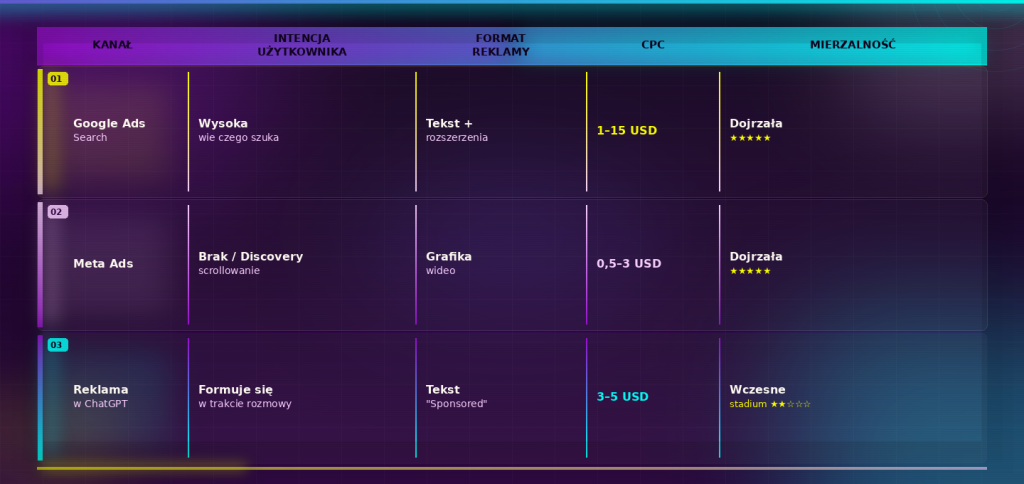The image size is (1024, 484).
Task: Click the 'Brak / Discovery' intent cell
Action: 251,257
